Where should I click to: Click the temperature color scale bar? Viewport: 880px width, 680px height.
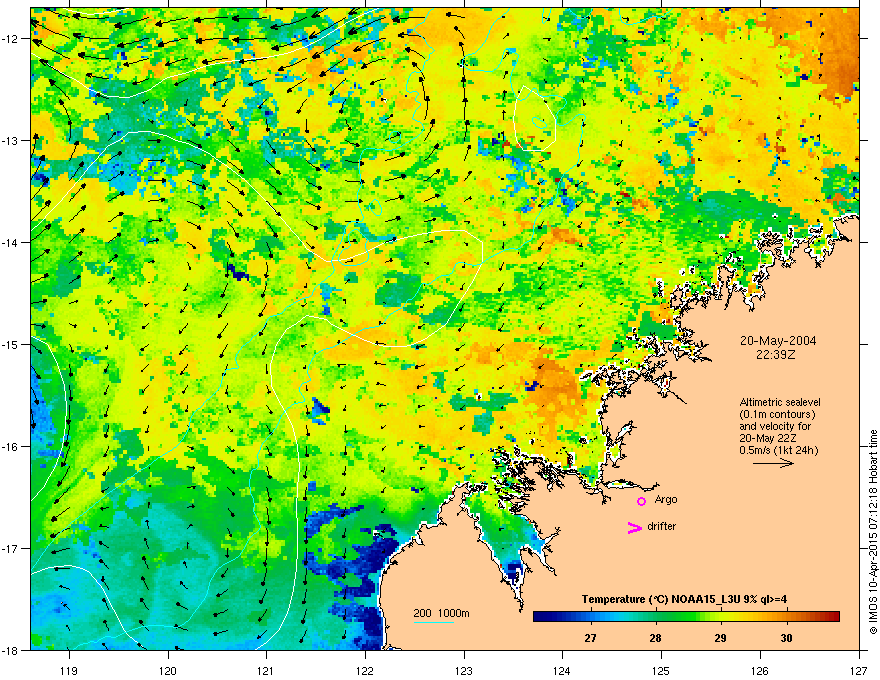click(x=686, y=617)
